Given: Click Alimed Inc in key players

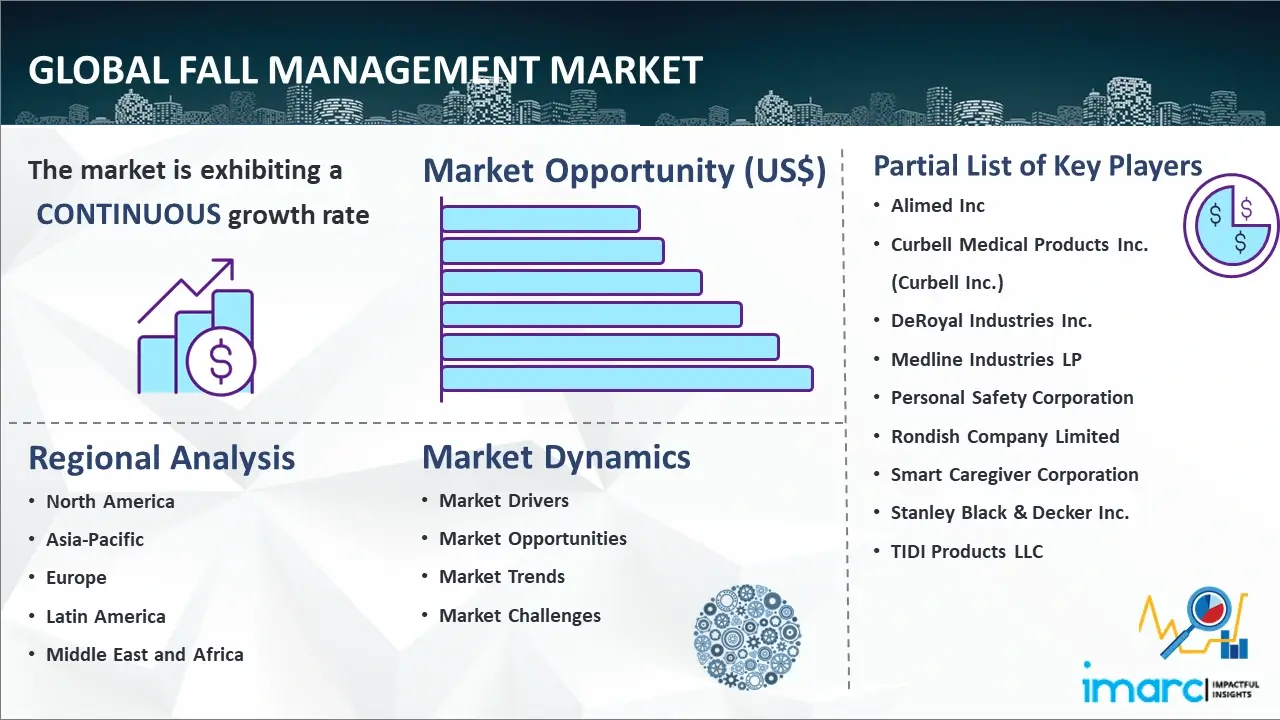Looking at the screenshot, I should (938, 206).
